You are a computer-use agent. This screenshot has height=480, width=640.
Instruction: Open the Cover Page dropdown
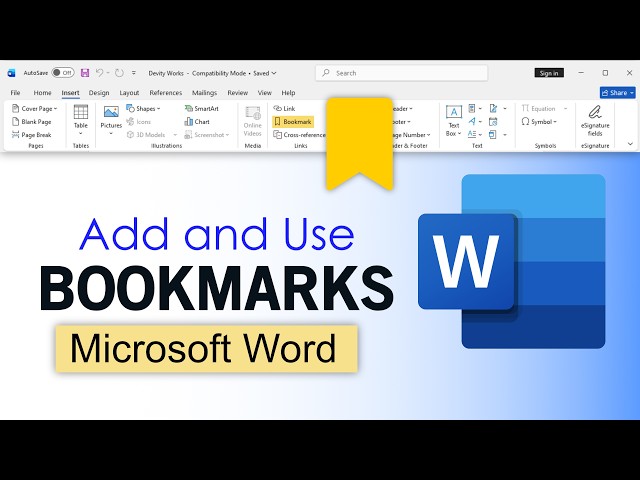[x=35, y=109]
